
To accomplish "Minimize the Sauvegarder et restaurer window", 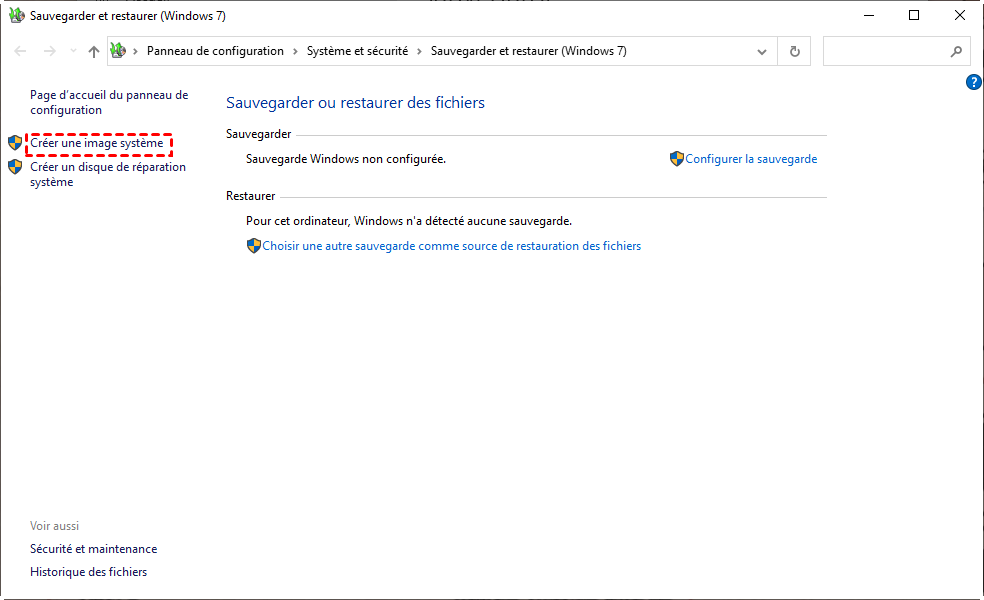I will (869, 16).
